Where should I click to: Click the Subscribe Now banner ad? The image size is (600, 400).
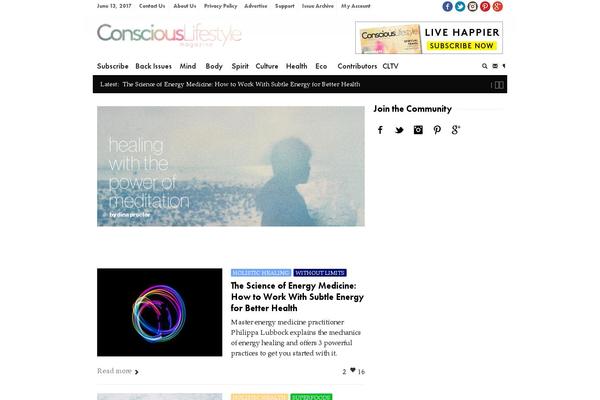tap(429, 38)
